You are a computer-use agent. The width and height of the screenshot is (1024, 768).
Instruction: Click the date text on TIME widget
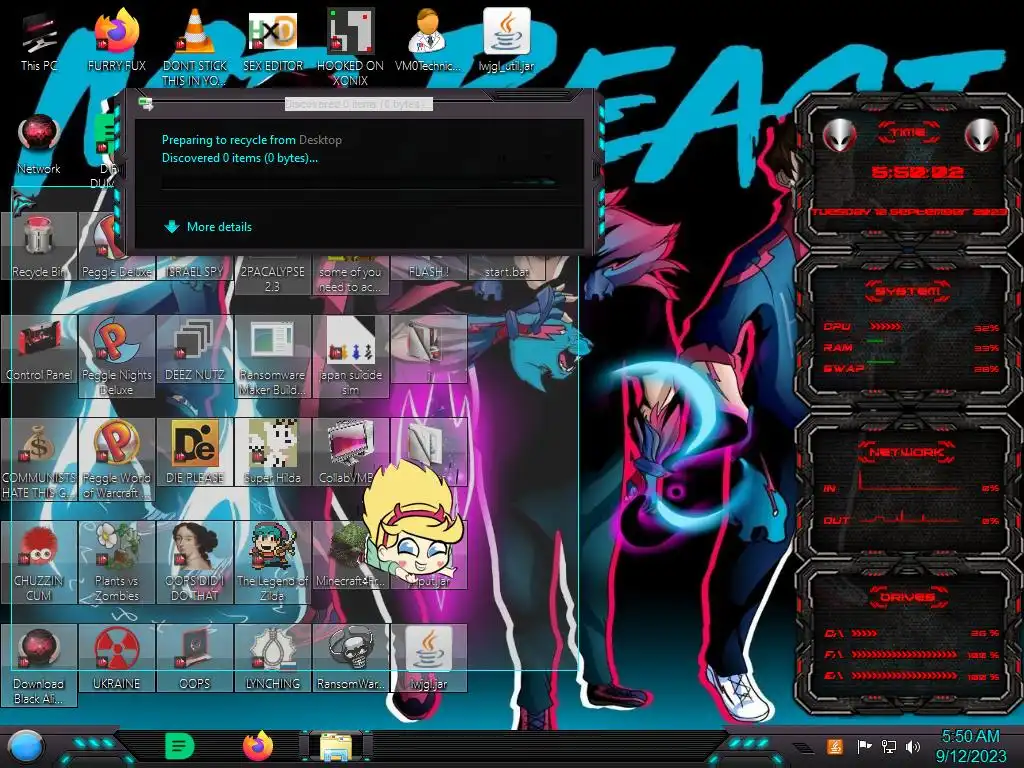[x=909, y=212]
